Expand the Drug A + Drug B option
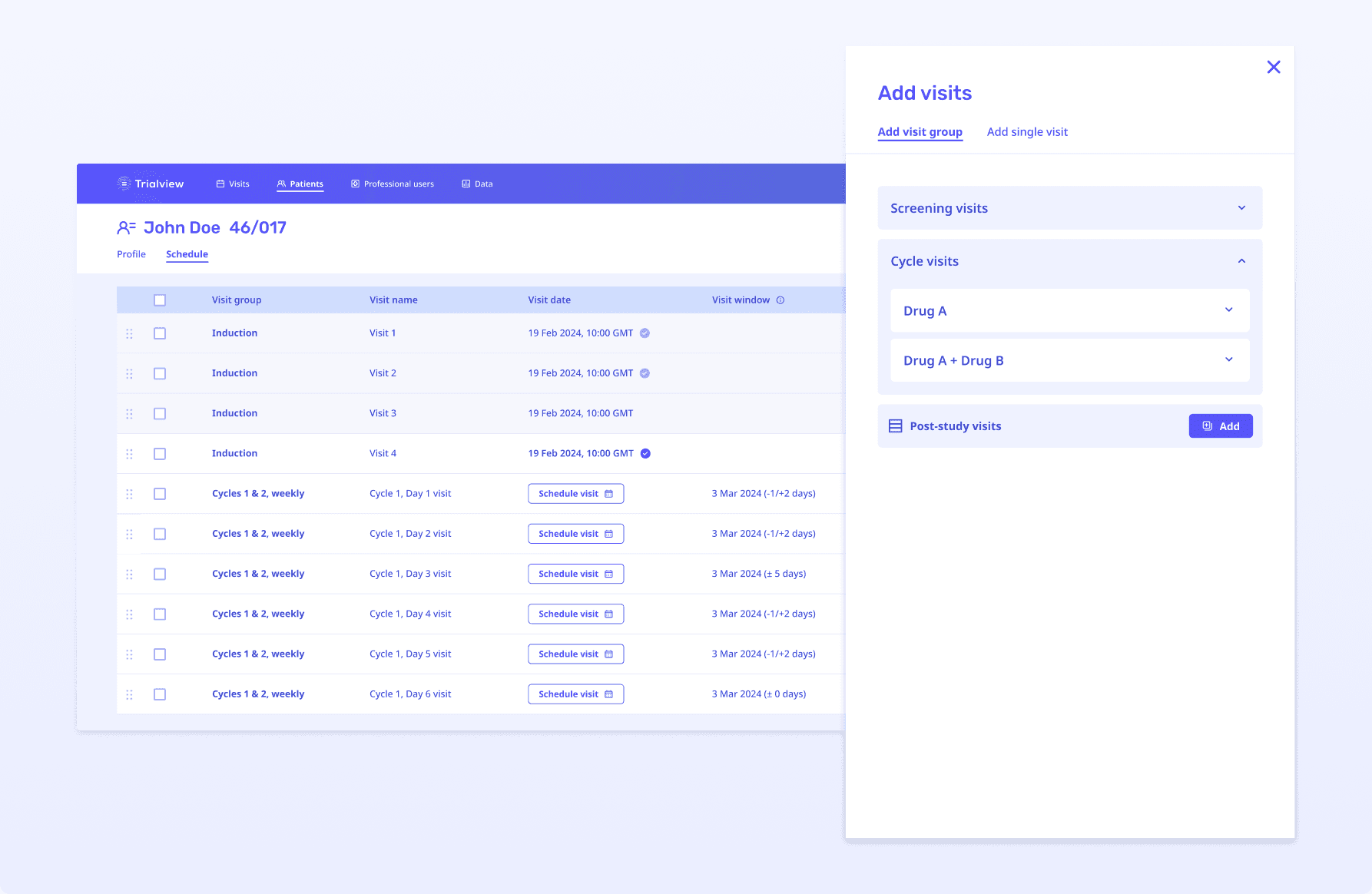1372x894 pixels. tap(1070, 360)
